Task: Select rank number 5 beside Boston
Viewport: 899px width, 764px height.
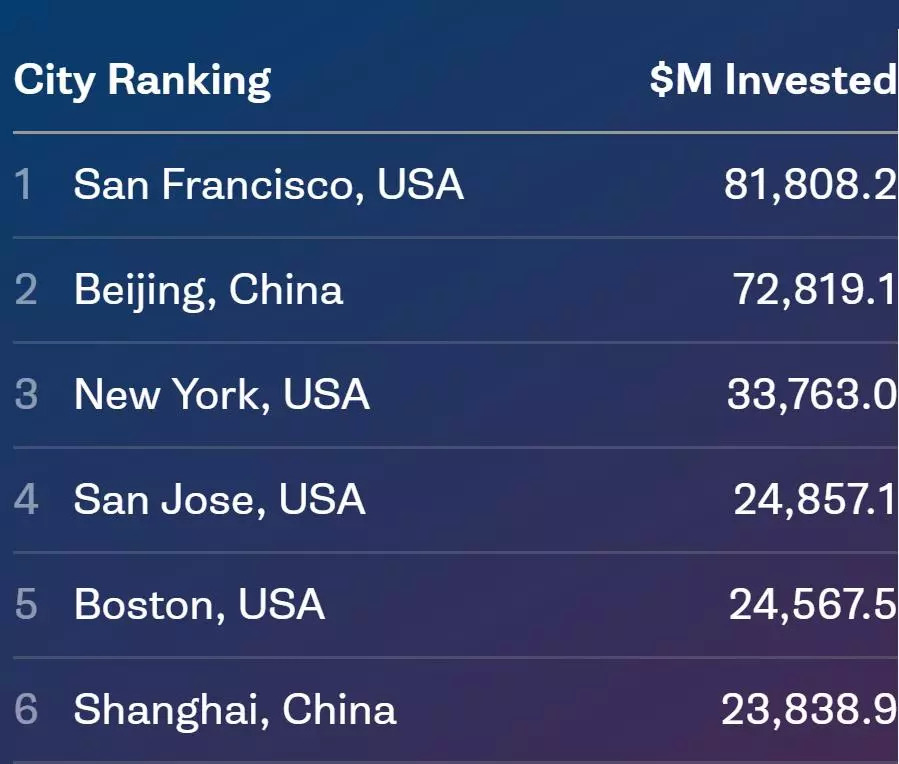Action: pyautogui.click(x=26, y=605)
